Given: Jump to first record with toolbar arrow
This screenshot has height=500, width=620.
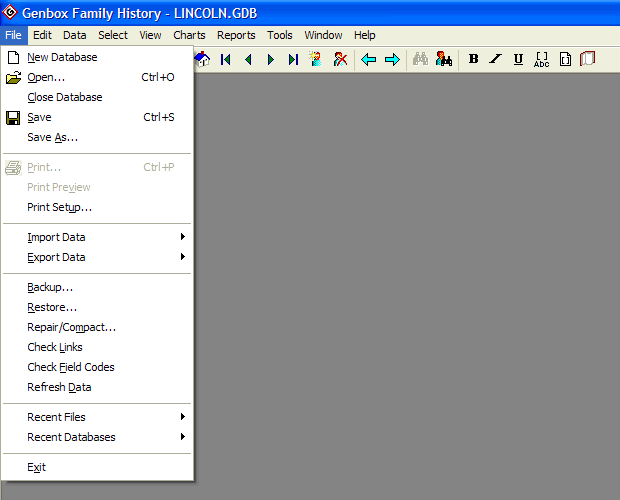Looking at the screenshot, I should pos(226,60).
